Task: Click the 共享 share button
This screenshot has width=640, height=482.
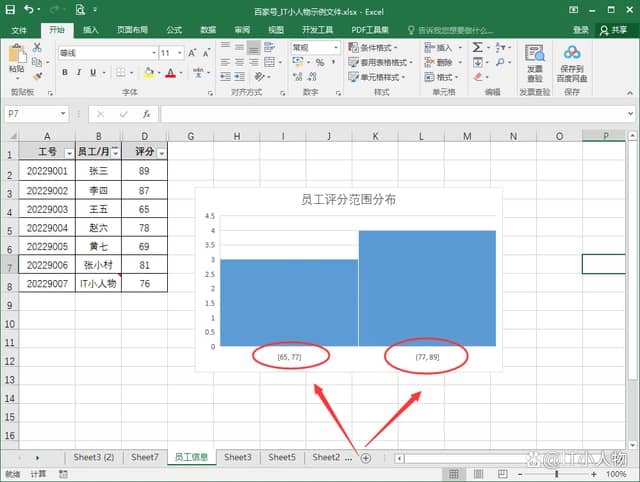Action: [612, 30]
